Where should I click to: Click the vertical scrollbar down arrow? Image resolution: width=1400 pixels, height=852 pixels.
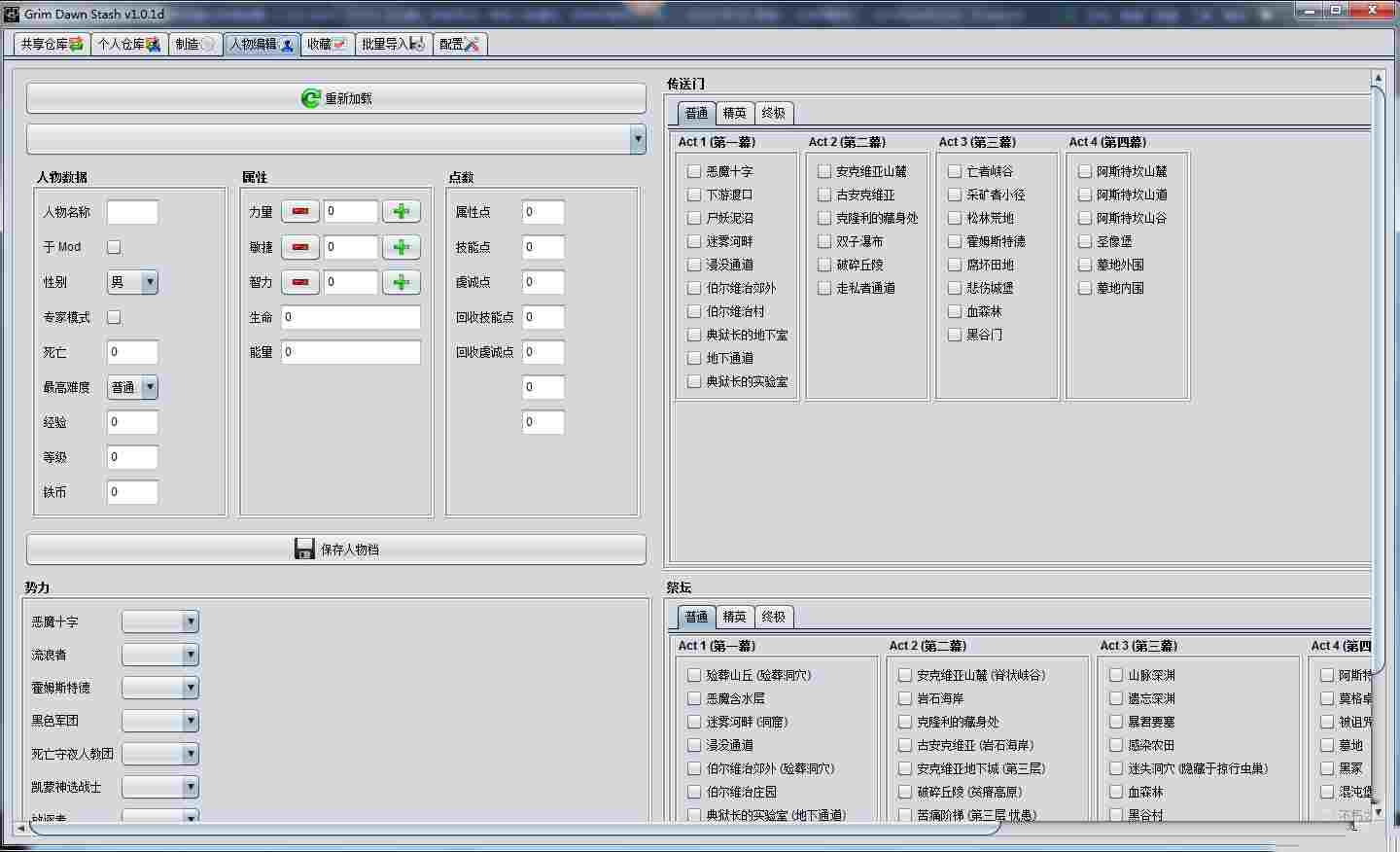click(x=1378, y=811)
